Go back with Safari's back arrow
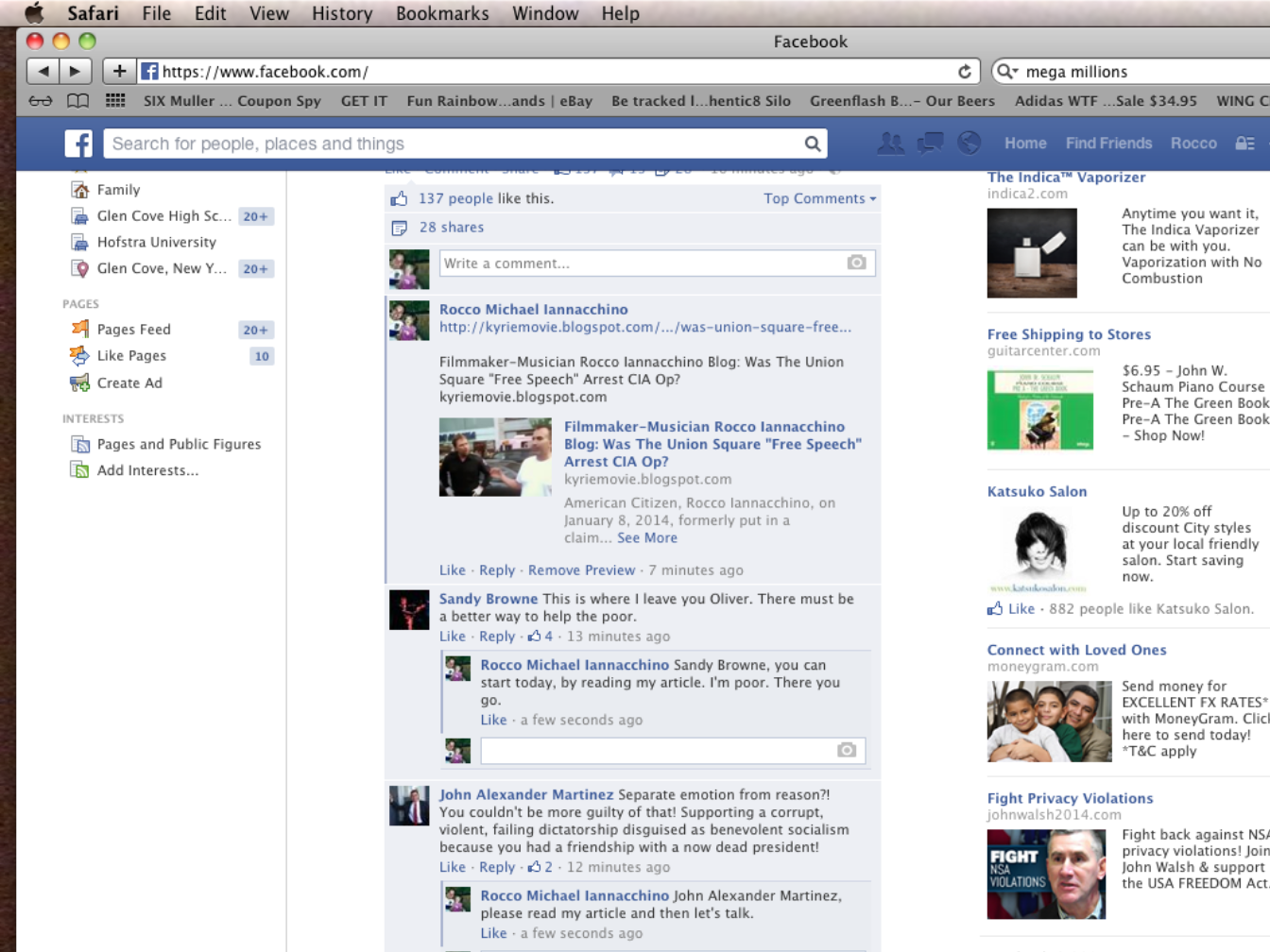The width and height of the screenshot is (1270, 952). pos(43,71)
